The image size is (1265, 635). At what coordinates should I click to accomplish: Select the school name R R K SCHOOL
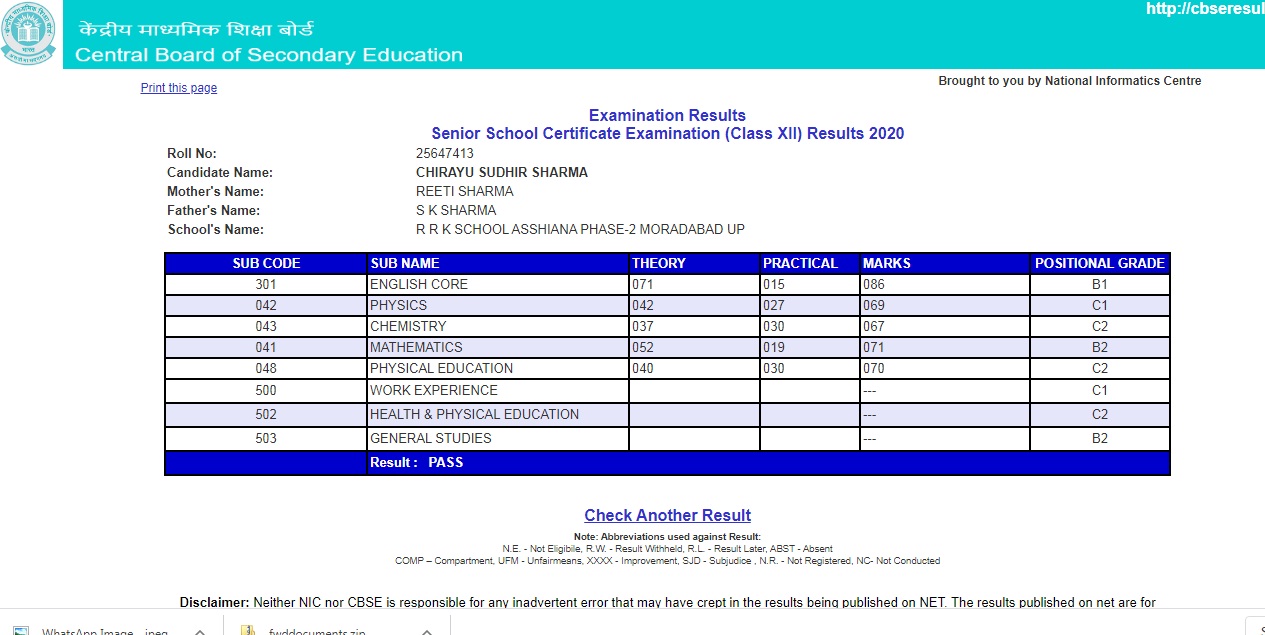[580, 230]
